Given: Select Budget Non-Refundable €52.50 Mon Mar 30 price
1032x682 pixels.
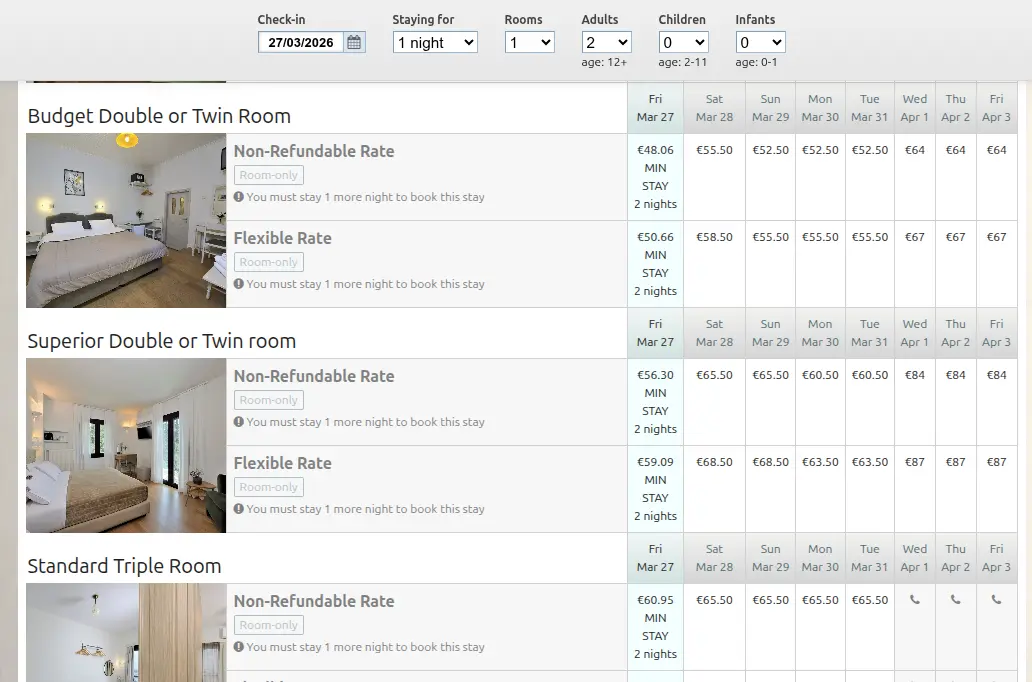Looking at the screenshot, I should click(x=820, y=150).
